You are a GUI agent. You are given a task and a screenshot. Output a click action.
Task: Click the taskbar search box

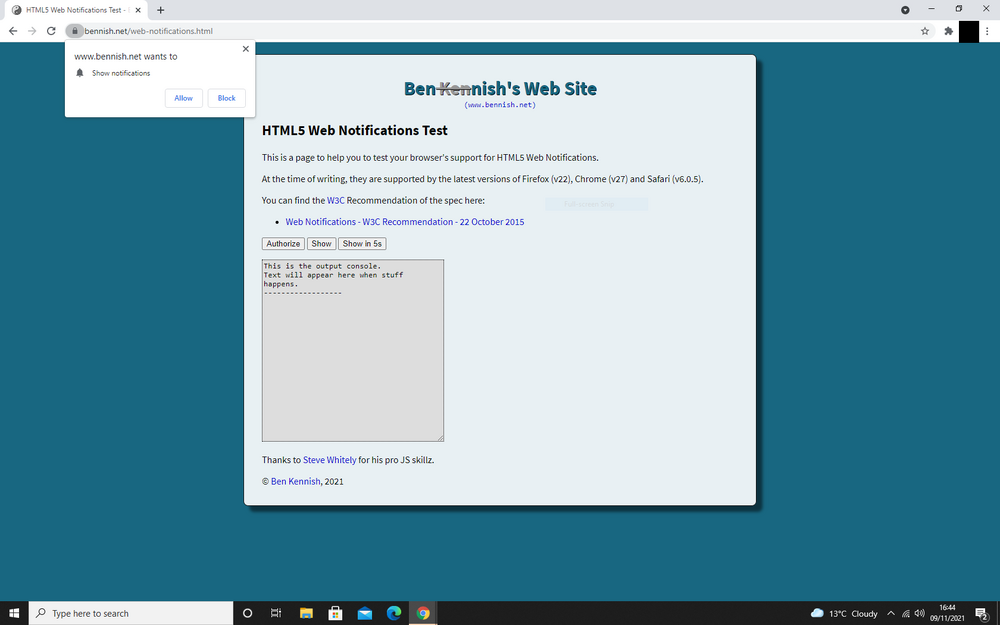click(x=131, y=613)
